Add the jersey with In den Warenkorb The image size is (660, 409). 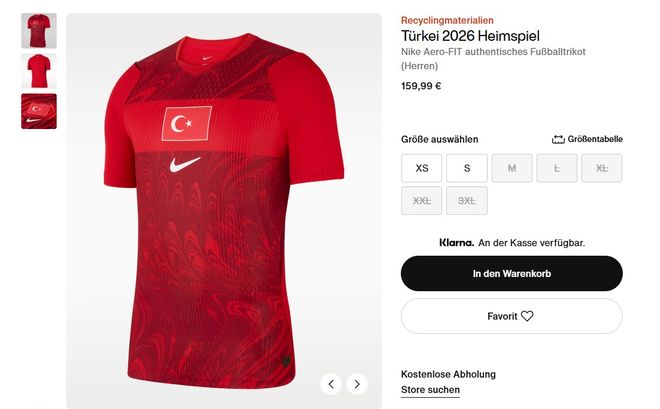pyautogui.click(x=512, y=274)
